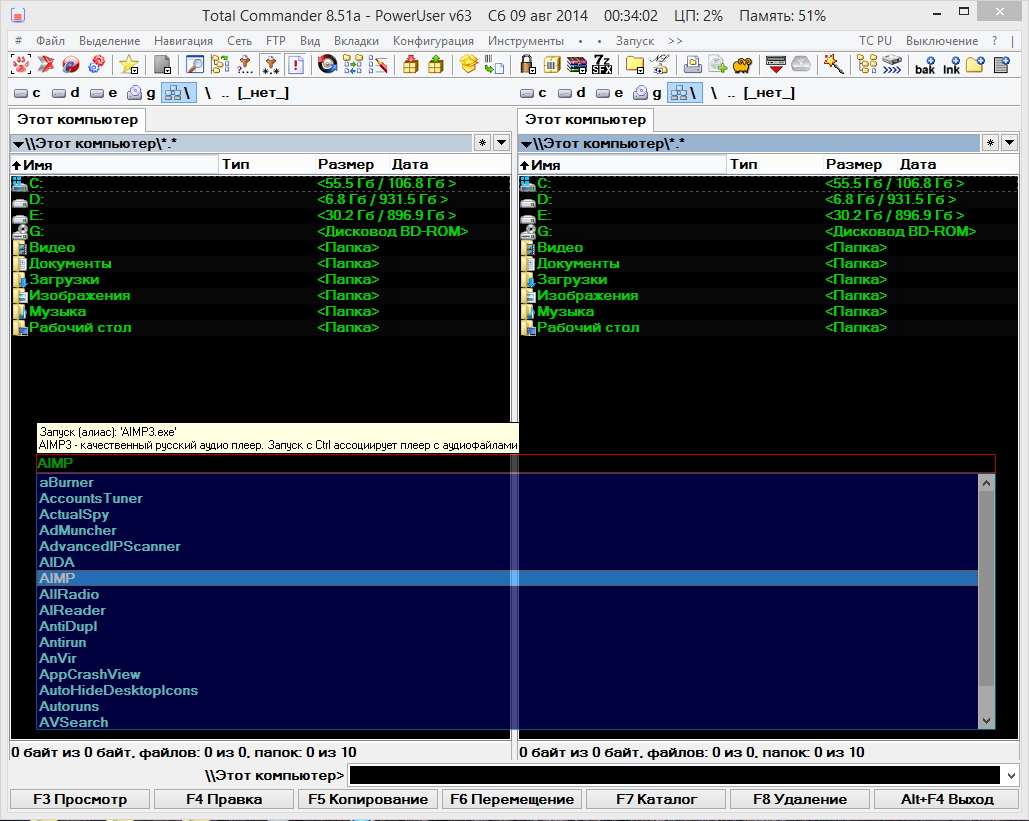
Task: Select network backslash drive in right drive bar
Action: (684, 93)
